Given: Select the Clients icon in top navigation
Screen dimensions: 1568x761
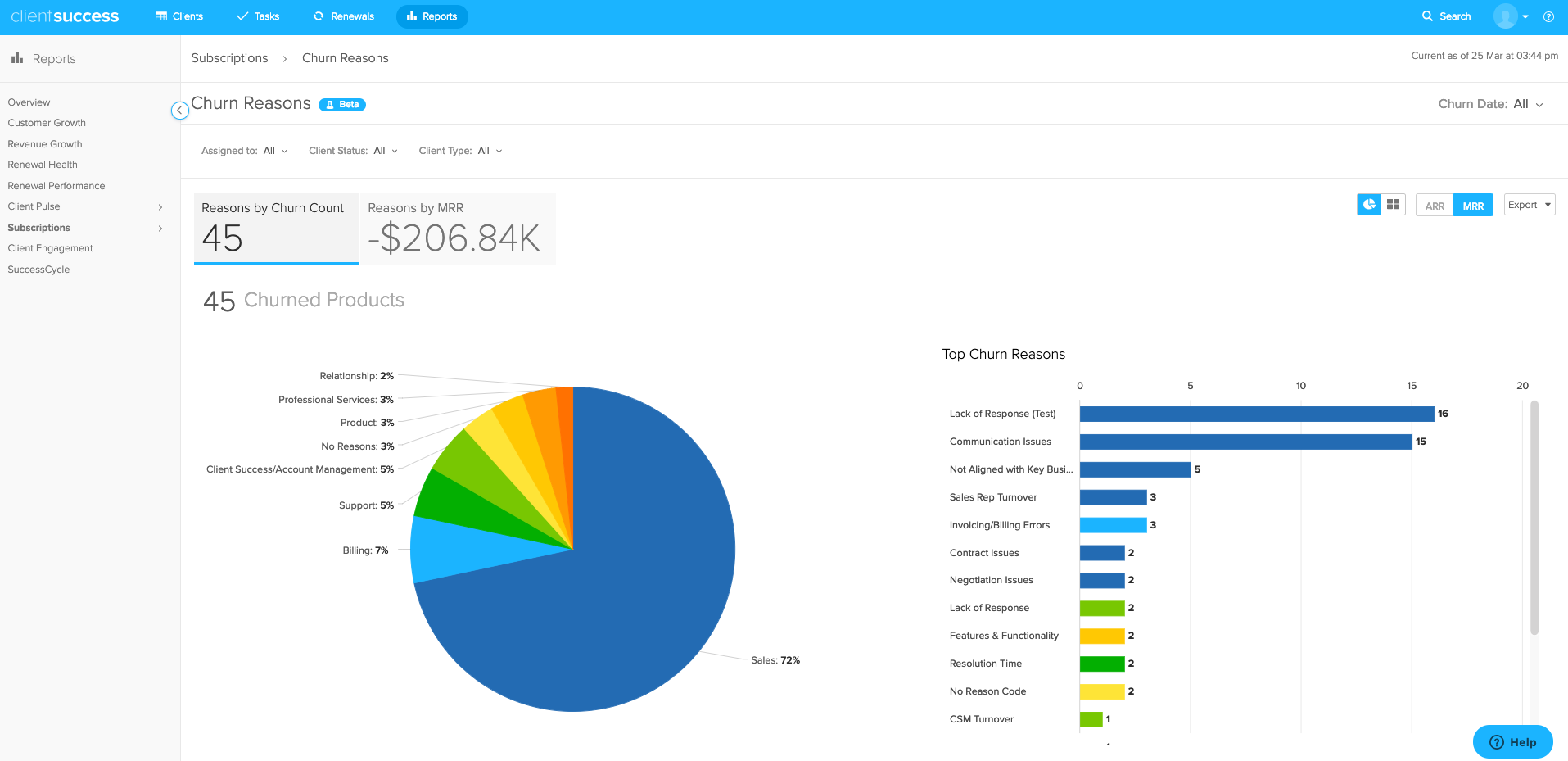Looking at the screenshot, I should coord(161,16).
